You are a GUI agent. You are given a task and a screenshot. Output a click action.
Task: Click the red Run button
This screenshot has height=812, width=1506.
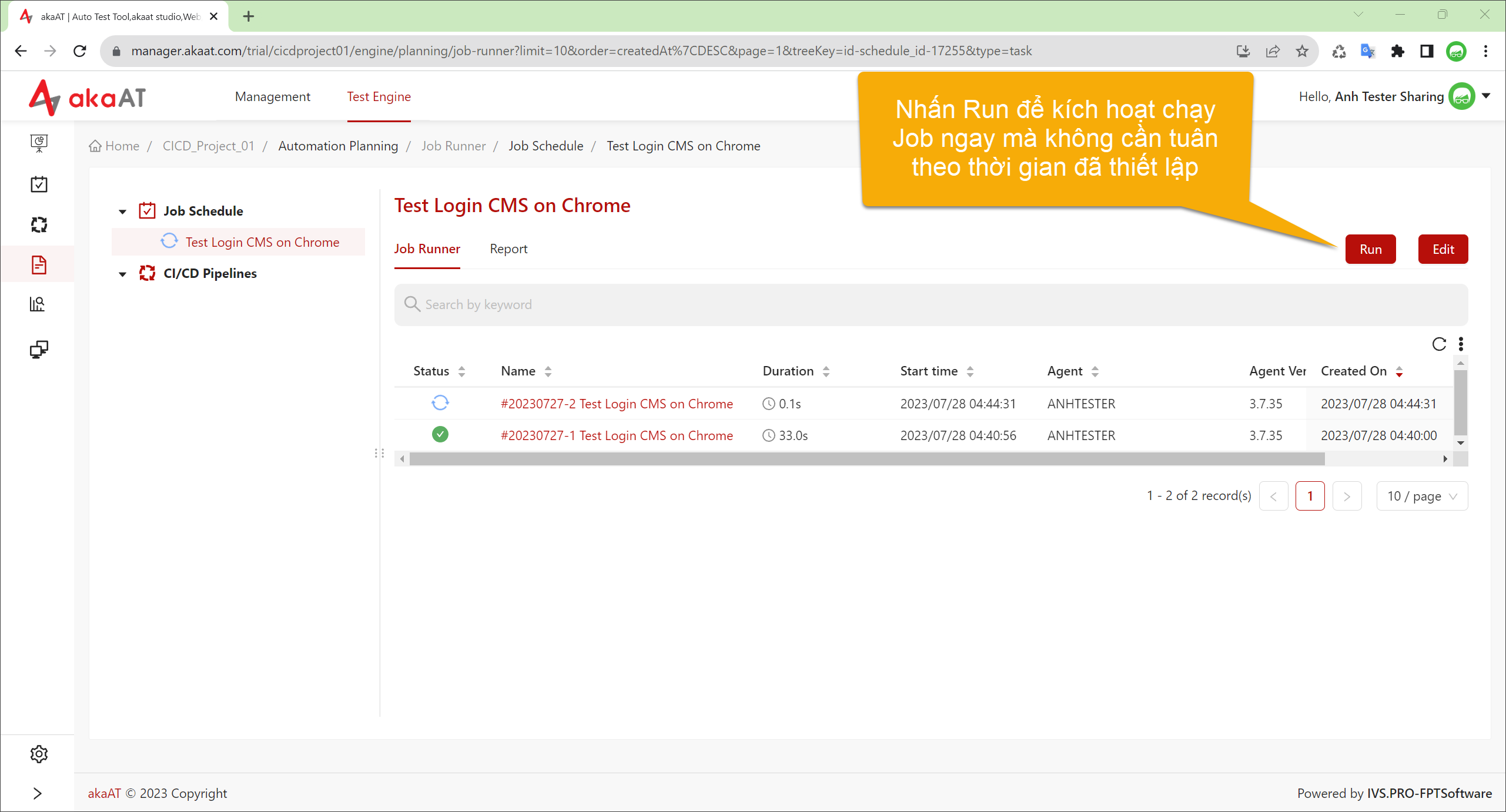1370,249
